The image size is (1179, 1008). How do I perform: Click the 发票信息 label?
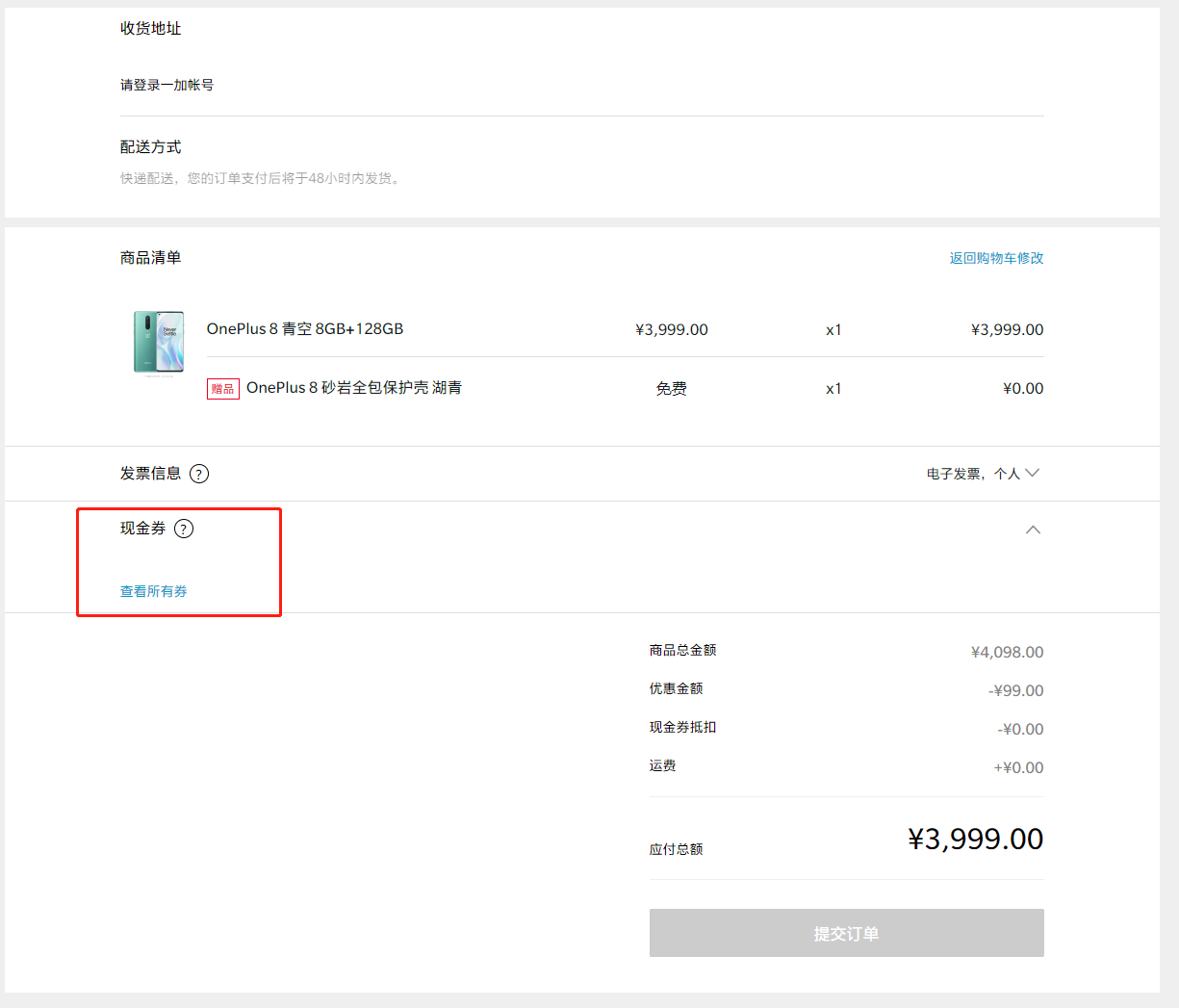pos(150,474)
